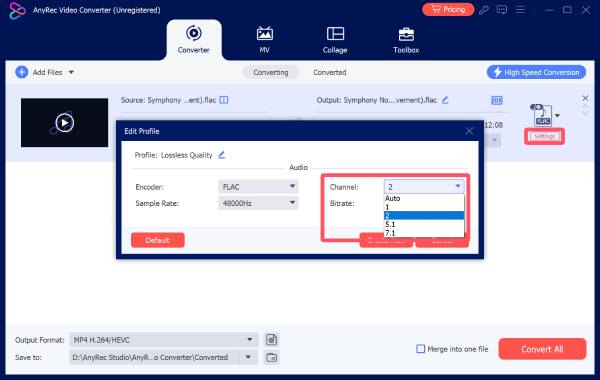Image resolution: width=600 pixels, height=380 pixels.
Task: Open the hamburger menu icon
Action: point(520,10)
